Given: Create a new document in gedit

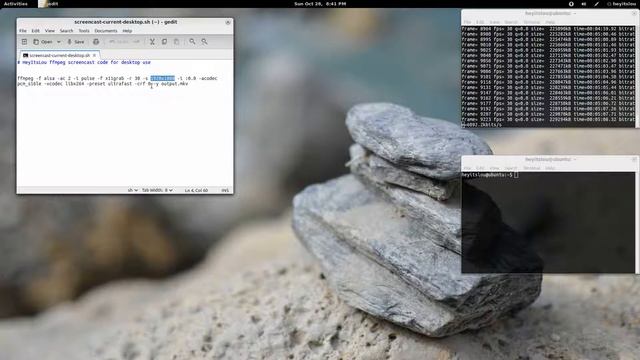Looking at the screenshot, I should (24, 42).
